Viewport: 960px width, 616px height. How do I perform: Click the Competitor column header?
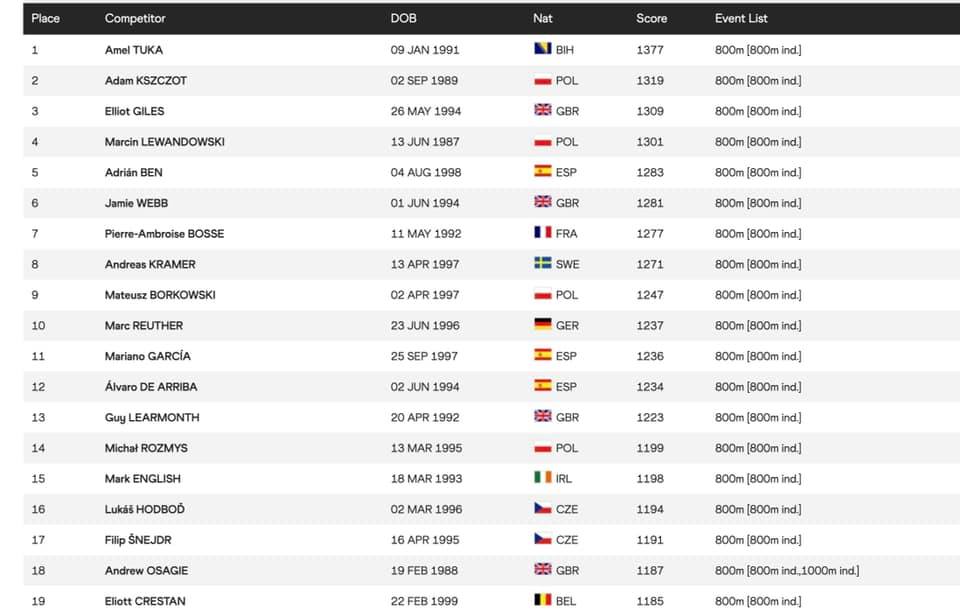pos(135,18)
